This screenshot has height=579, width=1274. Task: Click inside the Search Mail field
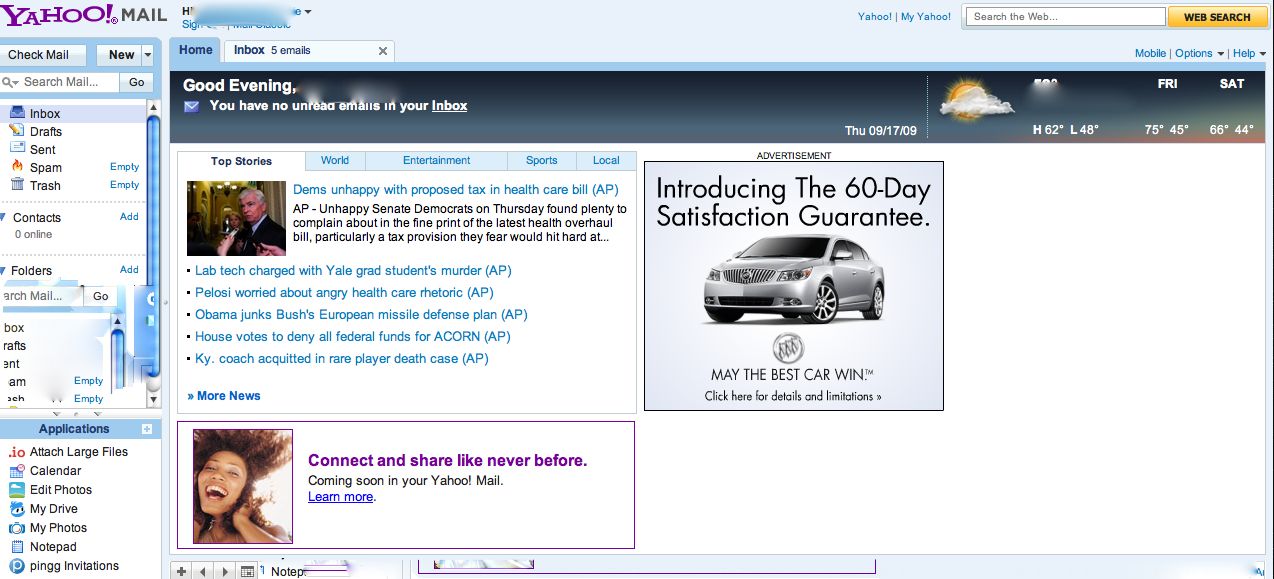click(x=65, y=81)
